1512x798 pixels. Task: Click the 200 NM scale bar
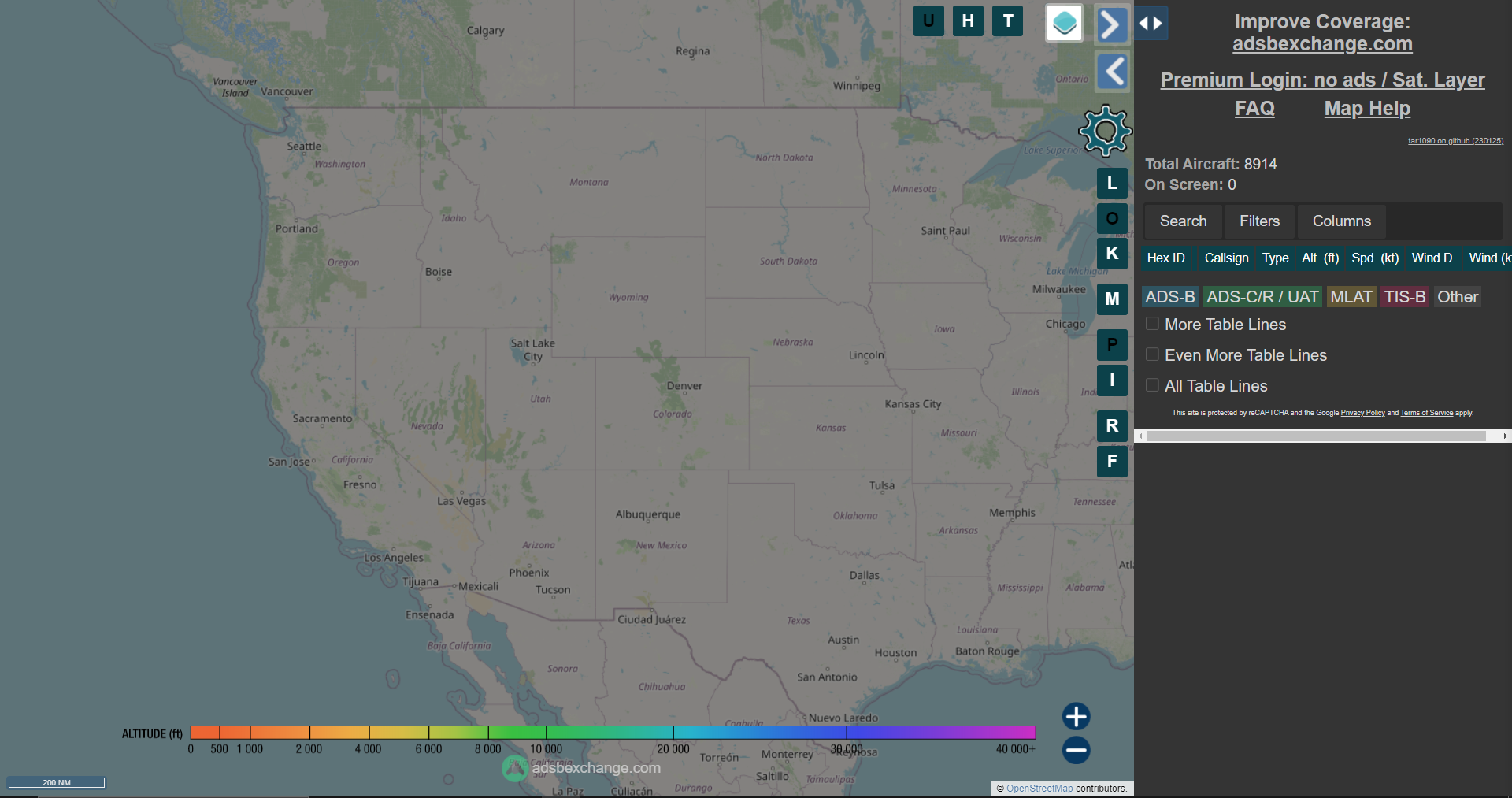[57, 782]
